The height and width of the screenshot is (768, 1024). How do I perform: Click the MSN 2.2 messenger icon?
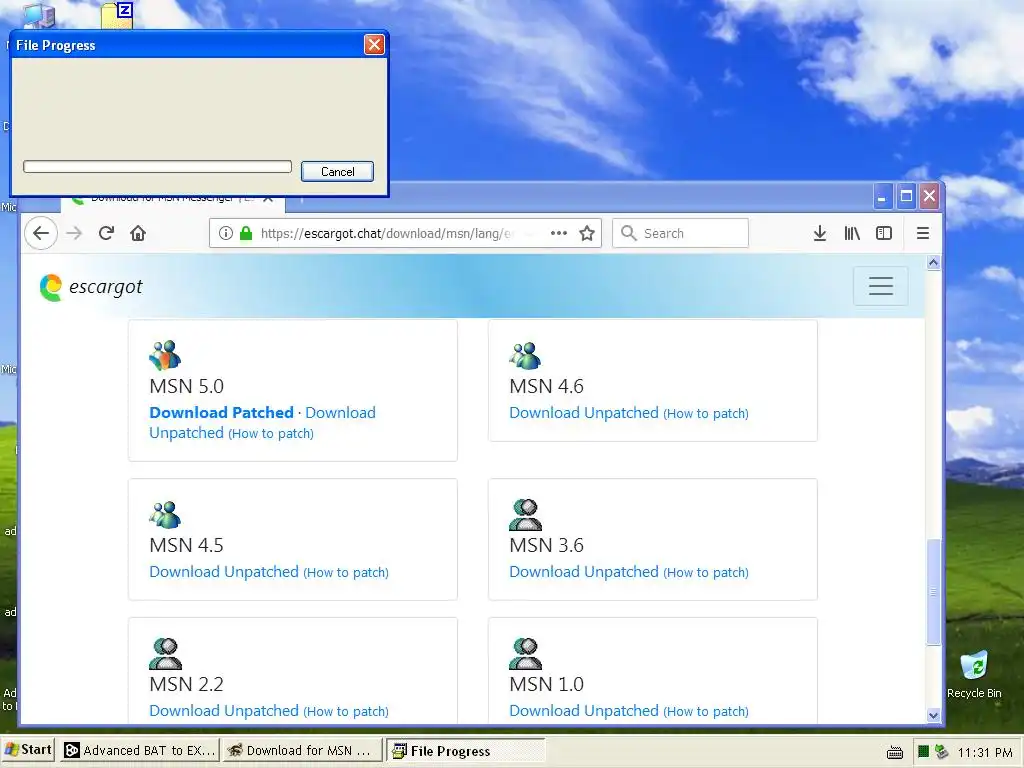point(165,654)
